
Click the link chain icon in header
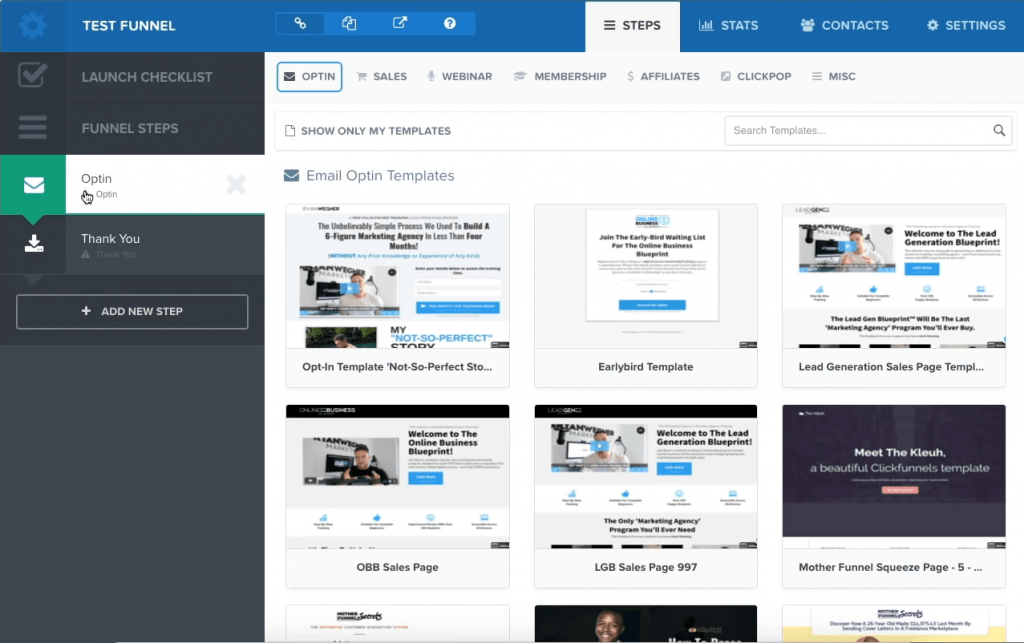[300, 24]
